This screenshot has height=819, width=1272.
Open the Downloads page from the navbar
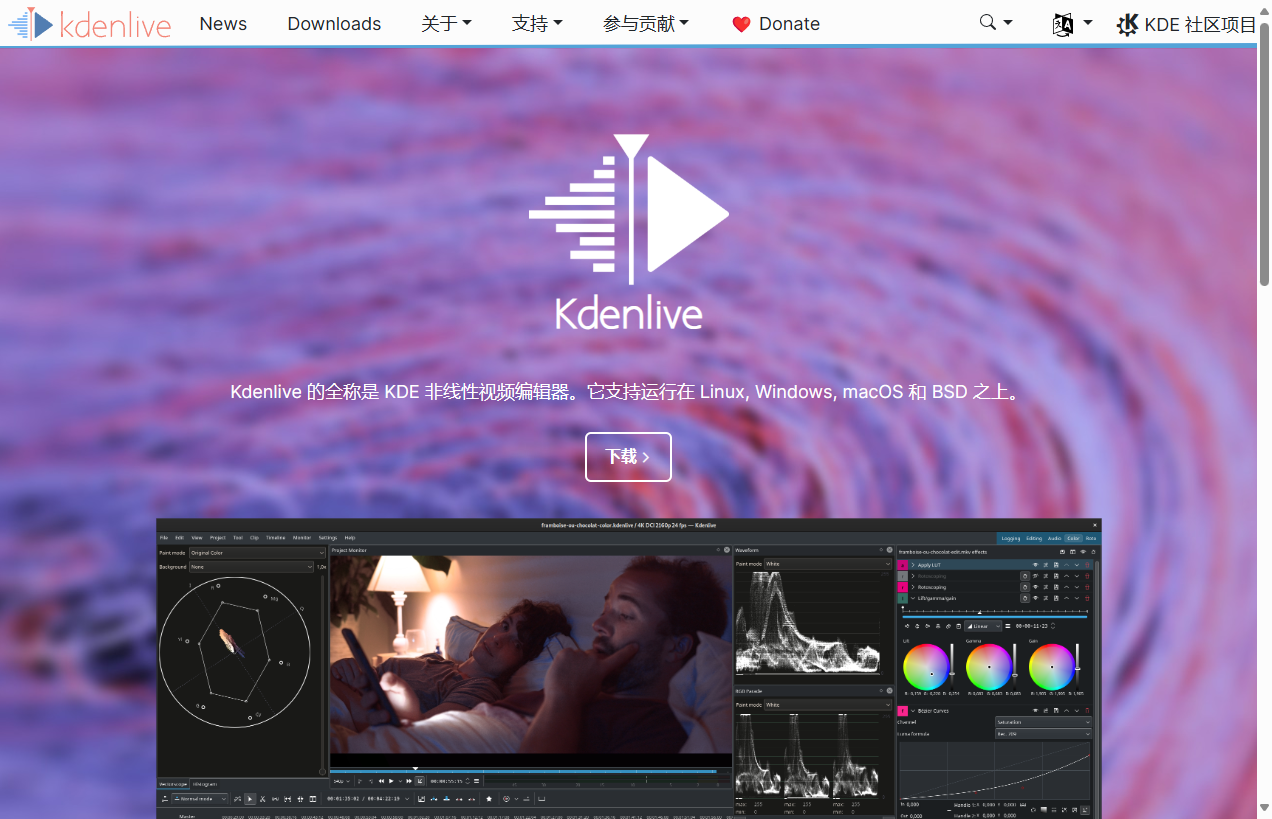point(334,23)
